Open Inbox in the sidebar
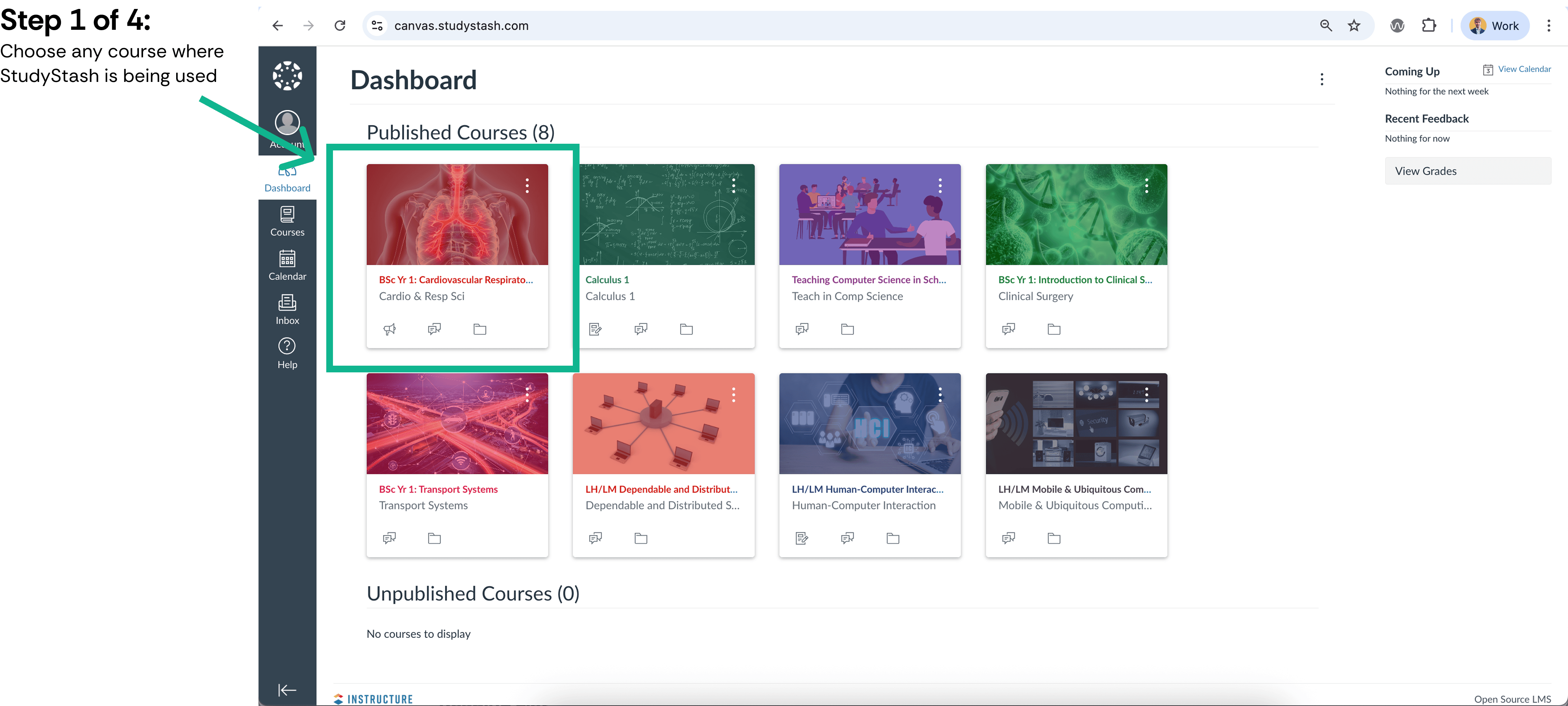This screenshot has height=706, width=1568. click(x=287, y=310)
